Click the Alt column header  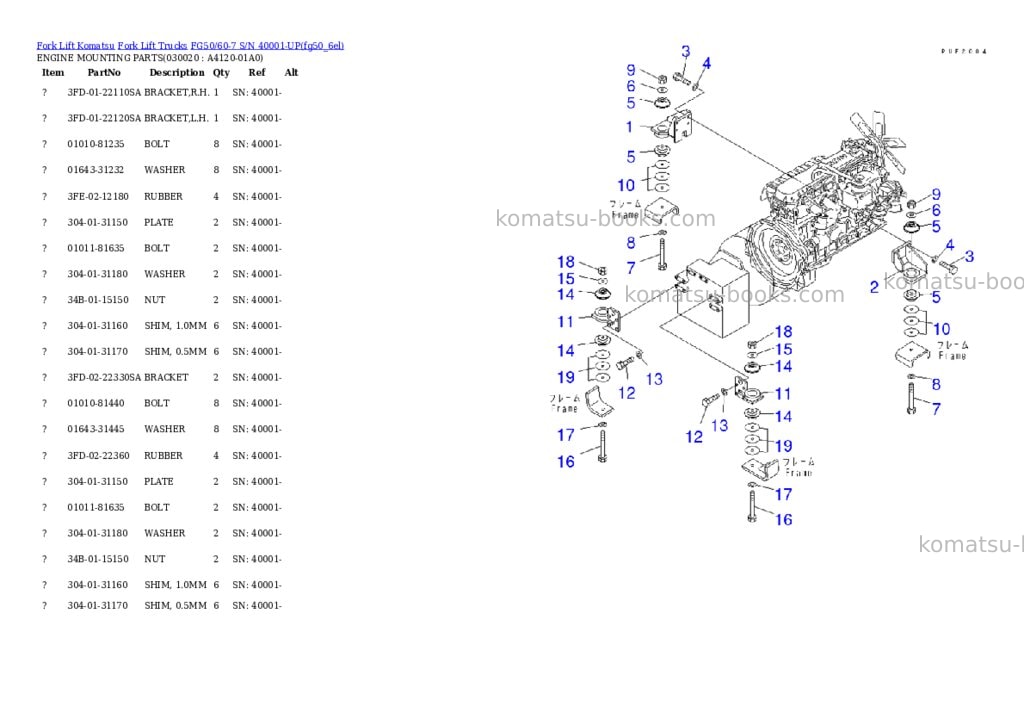(291, 72)
